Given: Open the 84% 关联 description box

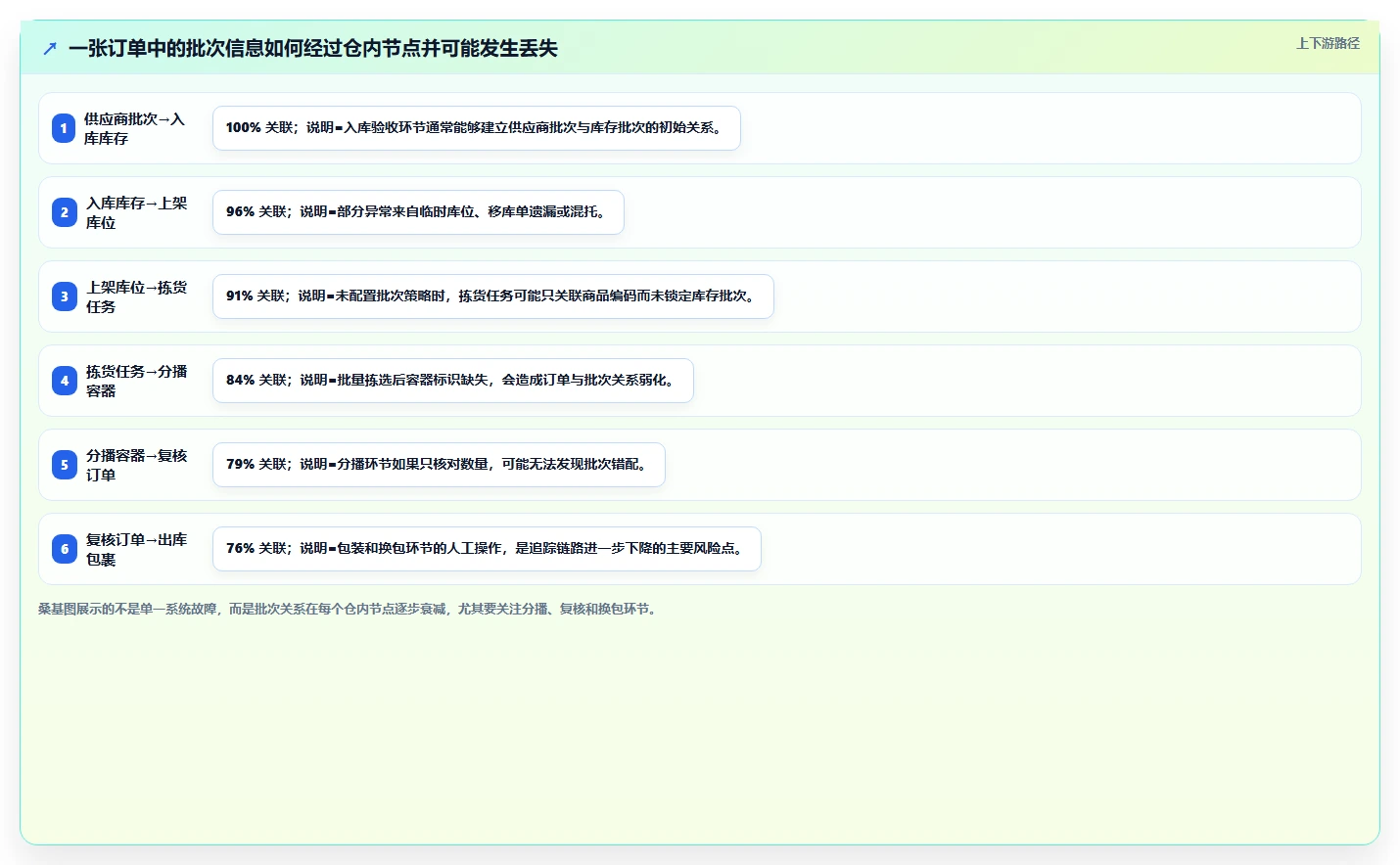Looking at the screenshot, I should (453, 381).
